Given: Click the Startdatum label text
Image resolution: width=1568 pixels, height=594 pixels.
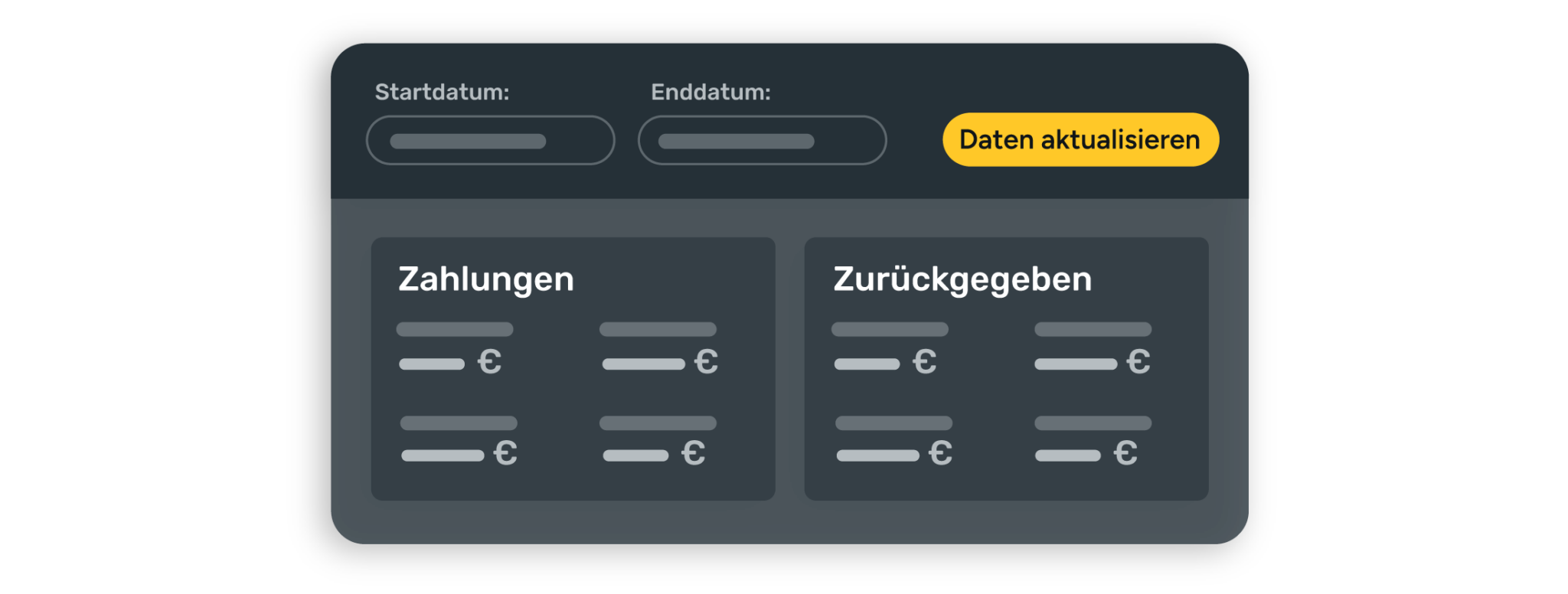Looking at the screenshot, I should (442, 93).
